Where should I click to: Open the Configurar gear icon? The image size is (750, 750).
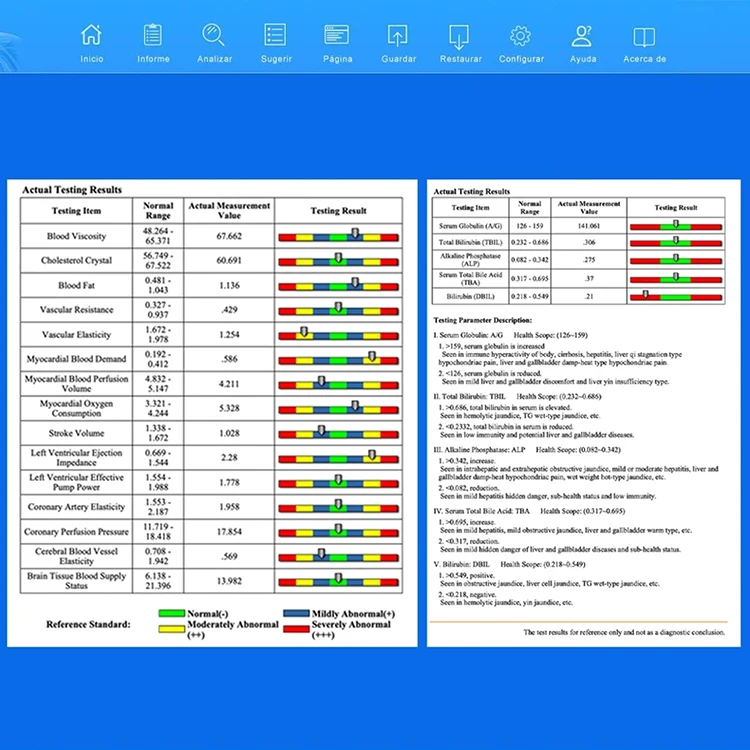point(520,36)
